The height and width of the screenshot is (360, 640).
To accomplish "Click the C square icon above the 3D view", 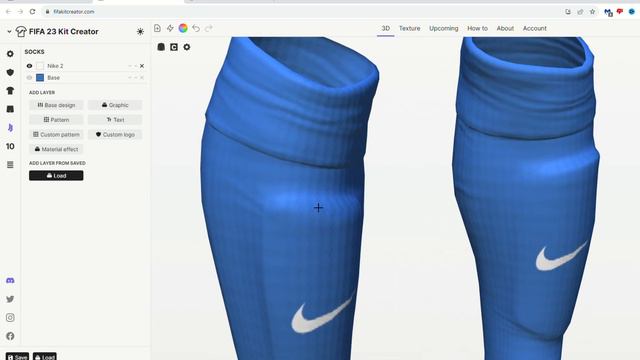I will 174,47.
